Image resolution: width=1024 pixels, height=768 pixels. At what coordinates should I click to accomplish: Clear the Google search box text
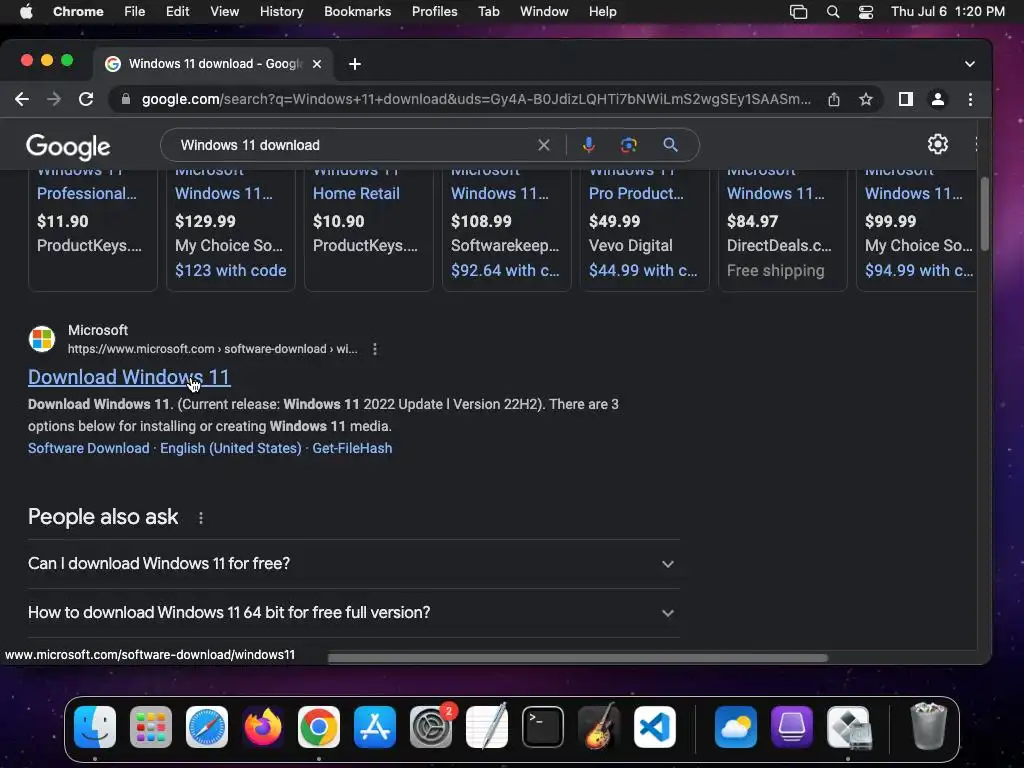click(543, 145)
